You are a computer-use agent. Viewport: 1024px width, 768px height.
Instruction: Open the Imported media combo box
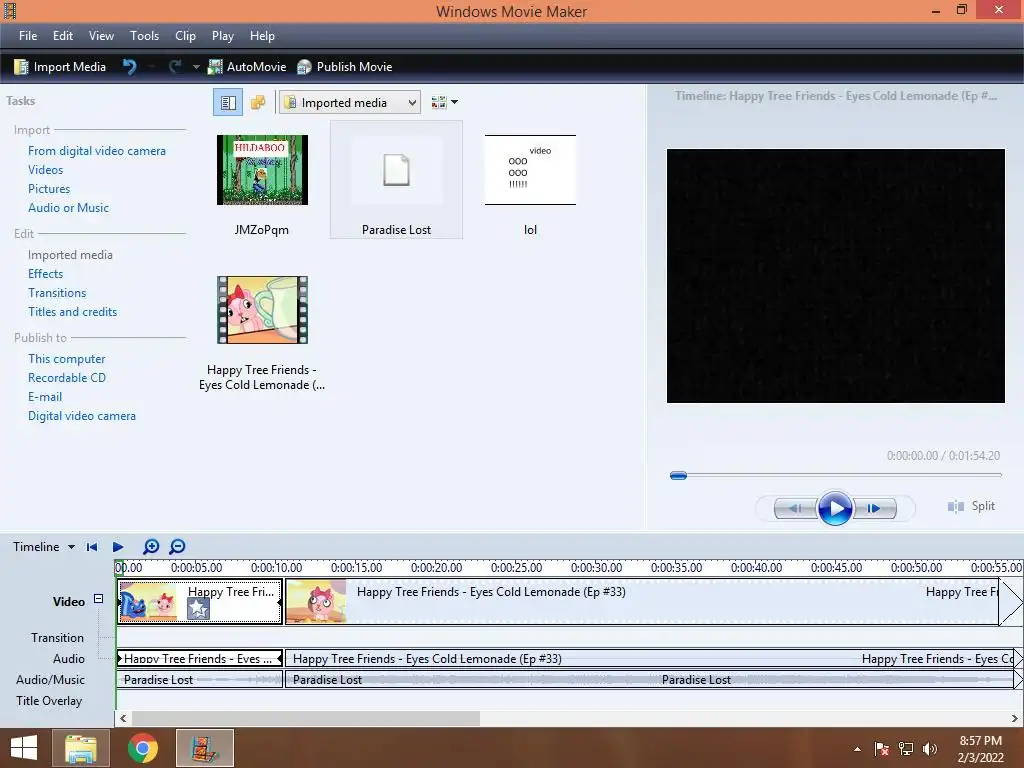[x=350, y=103]
